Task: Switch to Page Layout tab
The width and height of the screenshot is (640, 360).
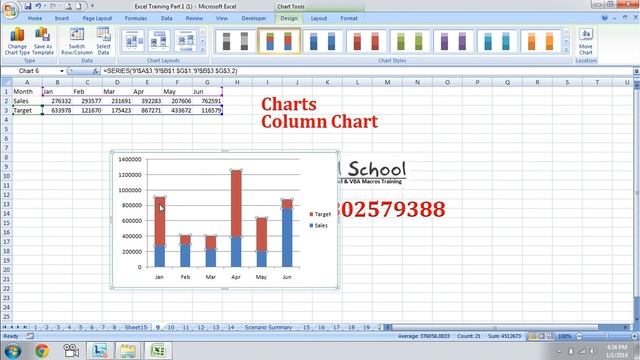Action: point(97,18)
